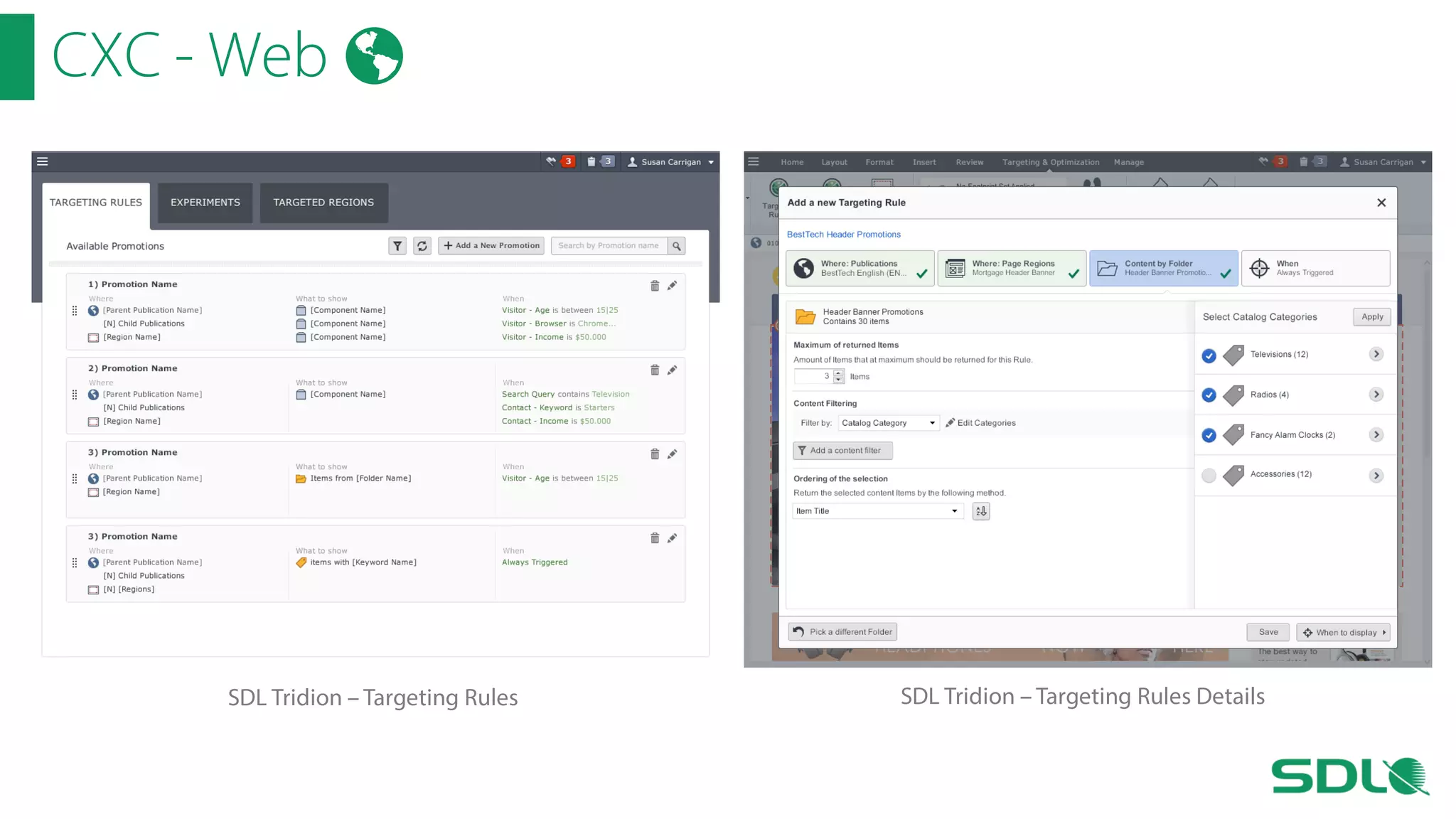Click maximum items stepper arrows
Viewport: 1456px width, 819px height.
point(838,376)
